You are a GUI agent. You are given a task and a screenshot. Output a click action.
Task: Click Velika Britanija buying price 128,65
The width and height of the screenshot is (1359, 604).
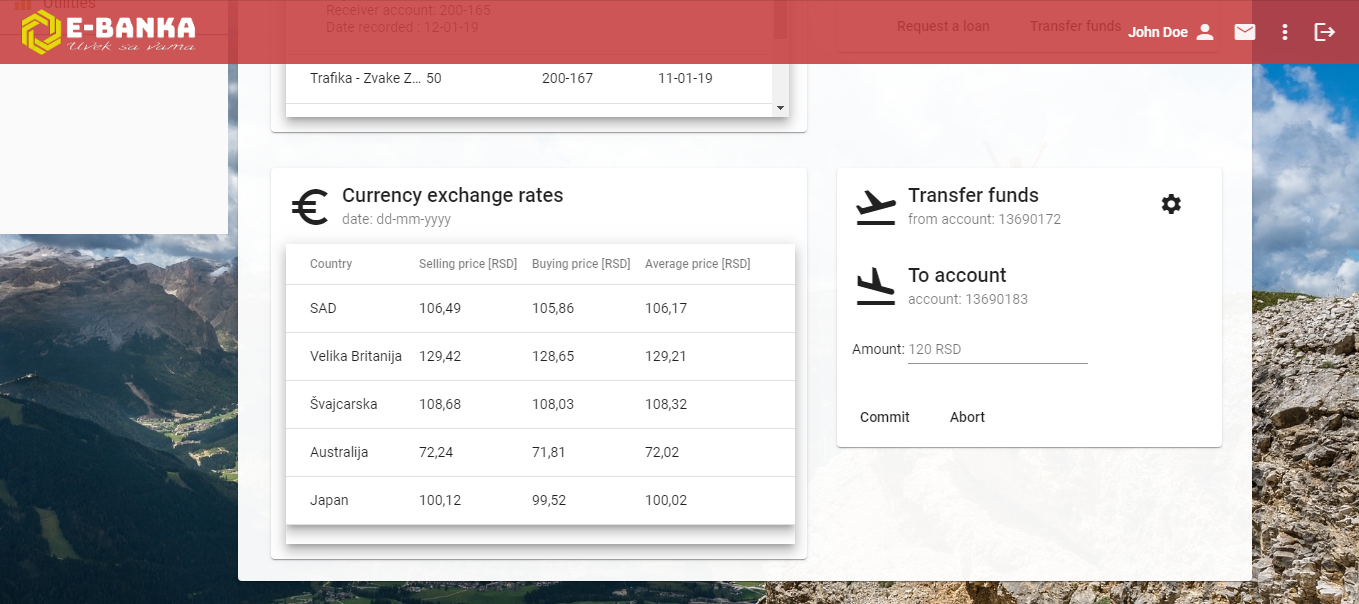[553, 356]
